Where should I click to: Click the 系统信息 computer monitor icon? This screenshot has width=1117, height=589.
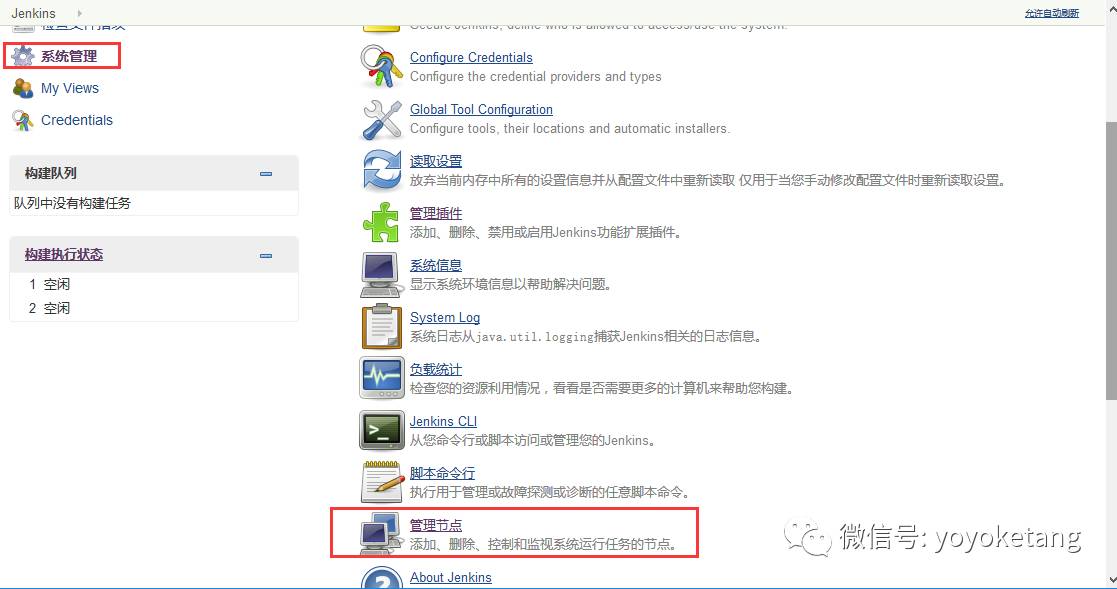(x=381, y=275)
